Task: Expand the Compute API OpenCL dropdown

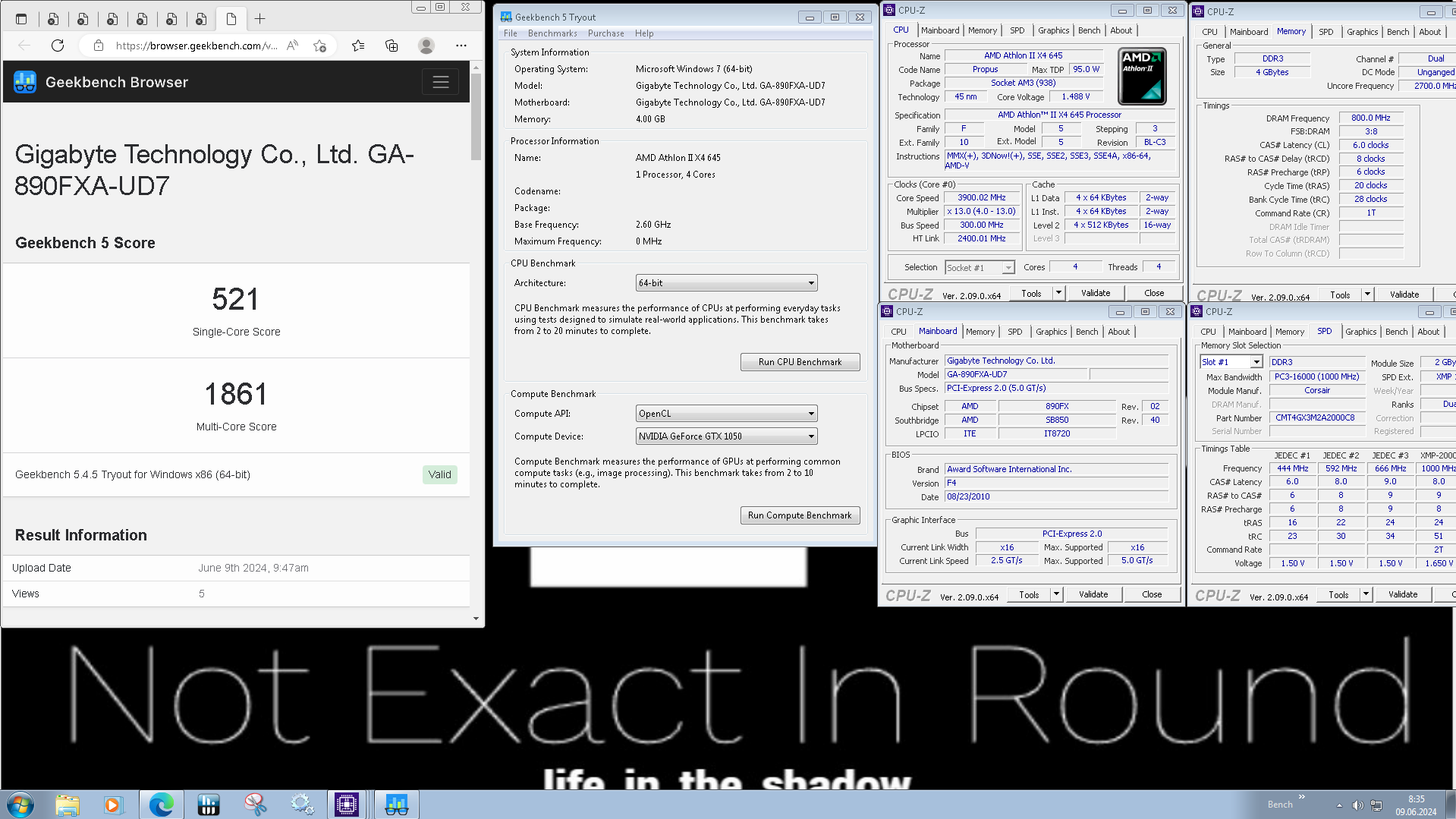Action: click(x=726, y=414)
